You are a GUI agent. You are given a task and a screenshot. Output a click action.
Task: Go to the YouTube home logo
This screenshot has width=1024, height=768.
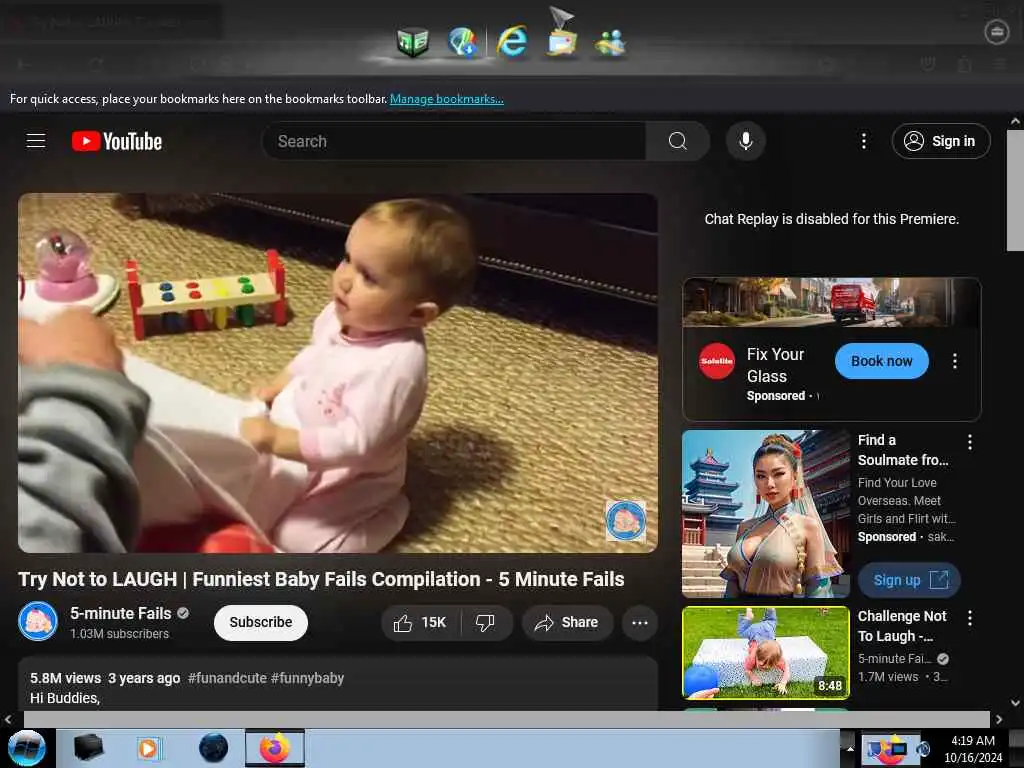click(117, 141)
